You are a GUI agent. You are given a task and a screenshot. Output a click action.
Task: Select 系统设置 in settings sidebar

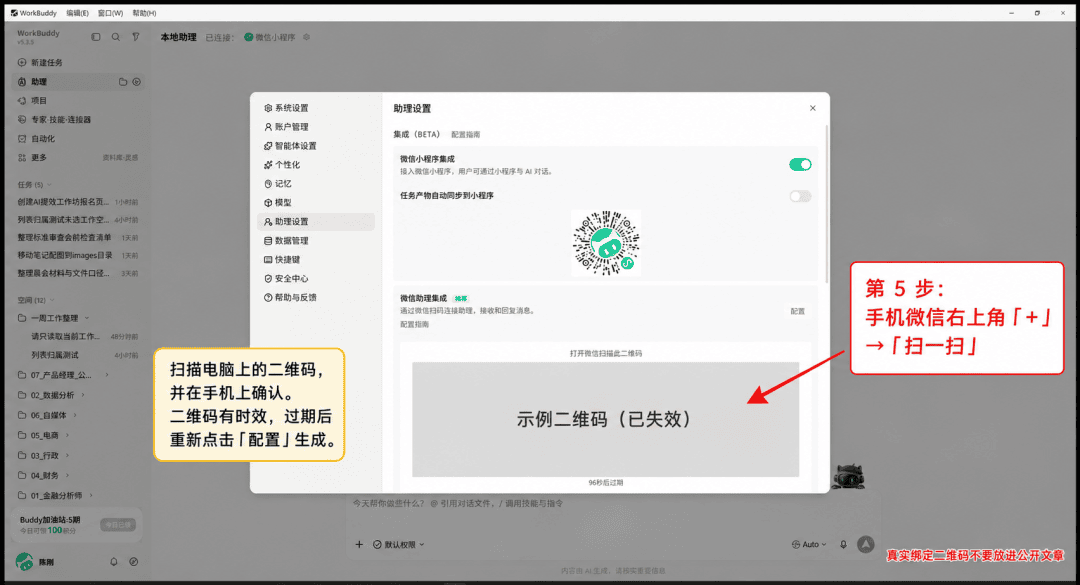316,108
